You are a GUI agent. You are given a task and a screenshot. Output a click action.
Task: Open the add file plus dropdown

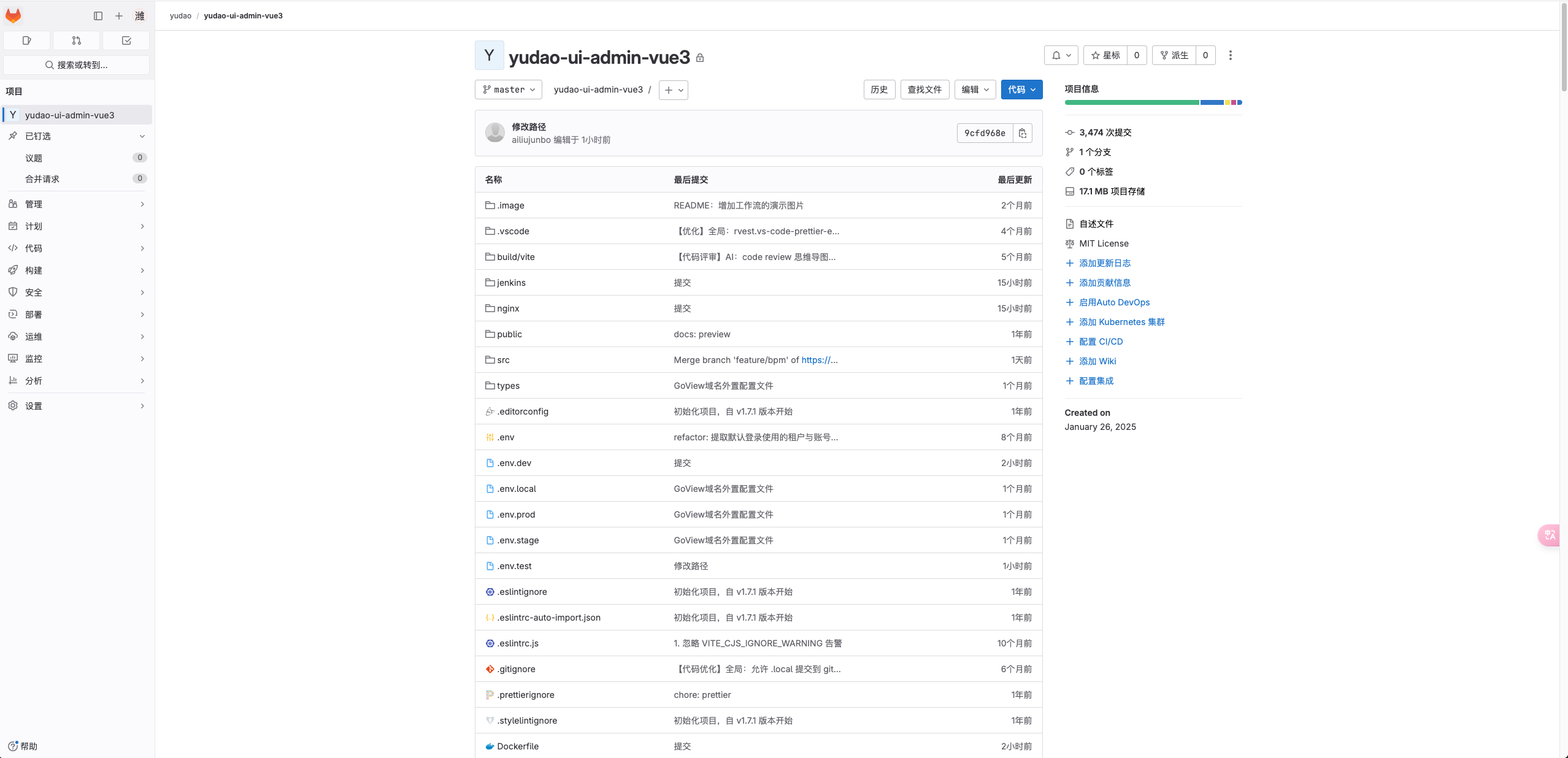pyautogui.click(x=674, y=90)
